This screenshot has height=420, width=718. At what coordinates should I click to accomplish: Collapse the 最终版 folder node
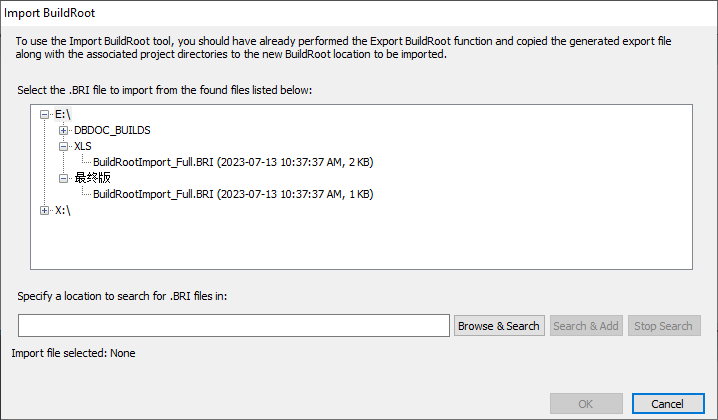[x=63, y=178]
